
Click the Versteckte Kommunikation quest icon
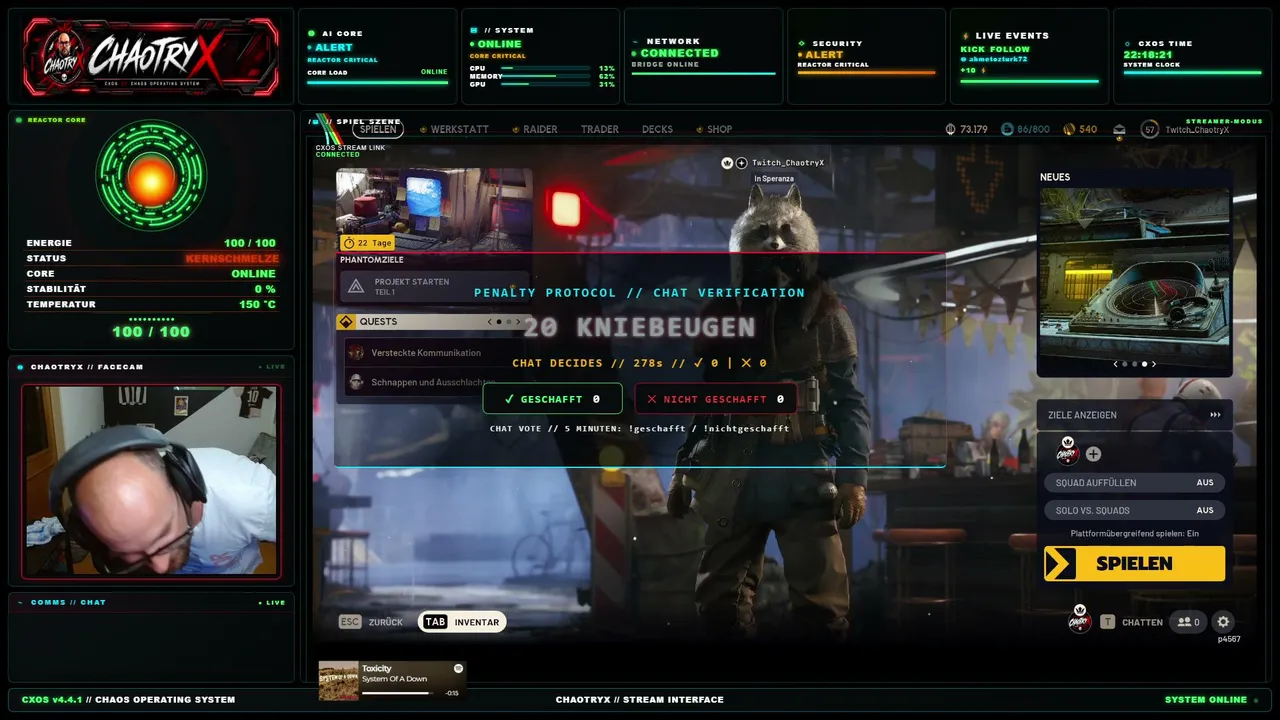356,352
